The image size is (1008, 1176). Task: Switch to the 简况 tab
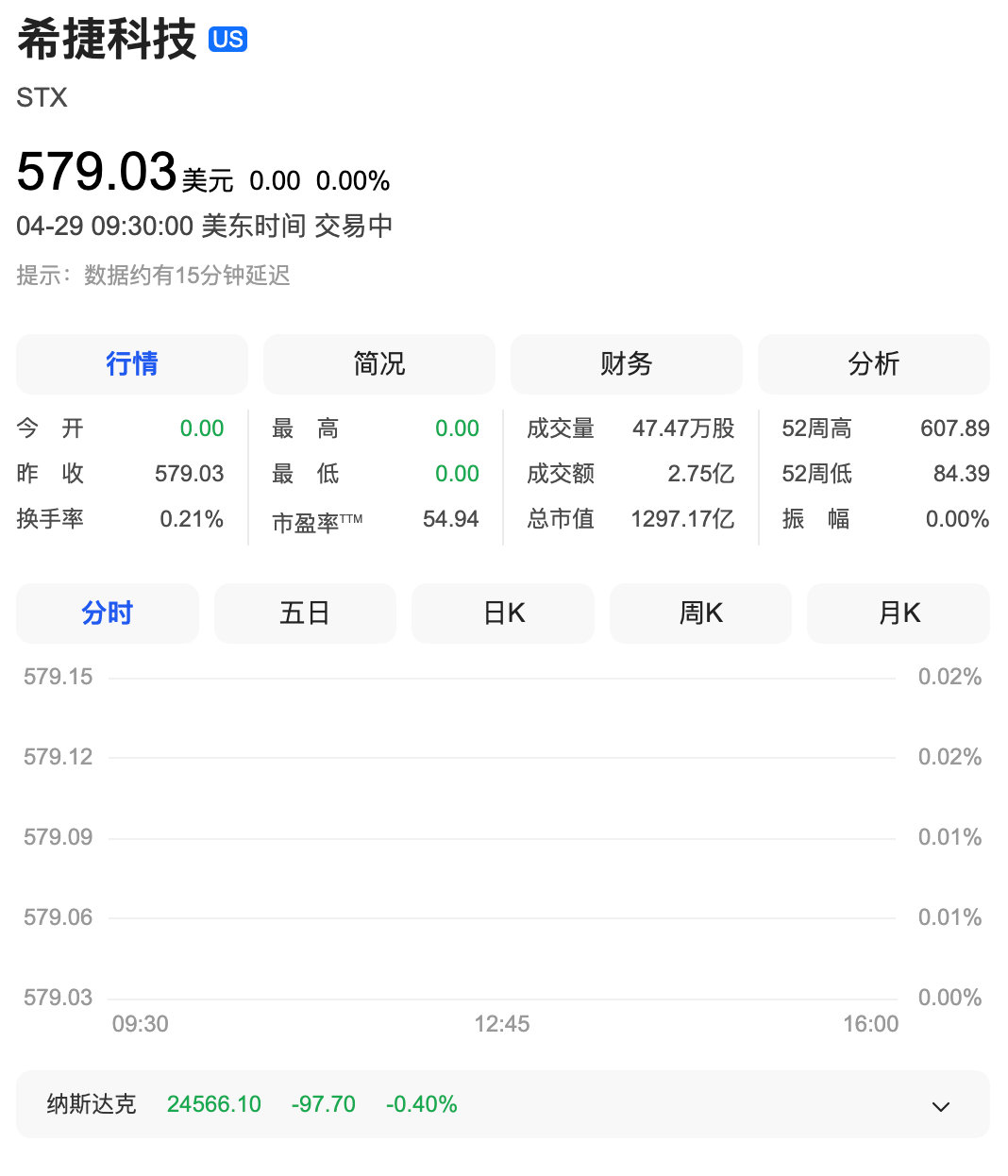pyautogui.click(x=378, y=364)
